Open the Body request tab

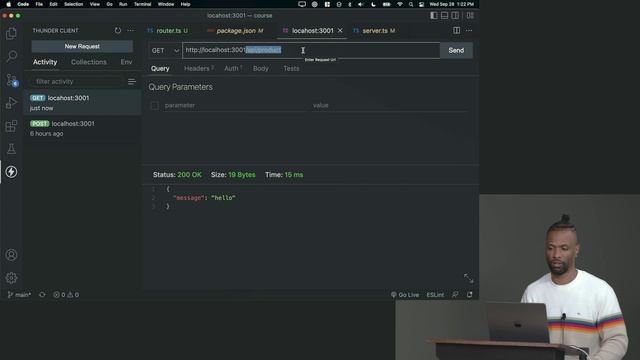tap(261, 69)
